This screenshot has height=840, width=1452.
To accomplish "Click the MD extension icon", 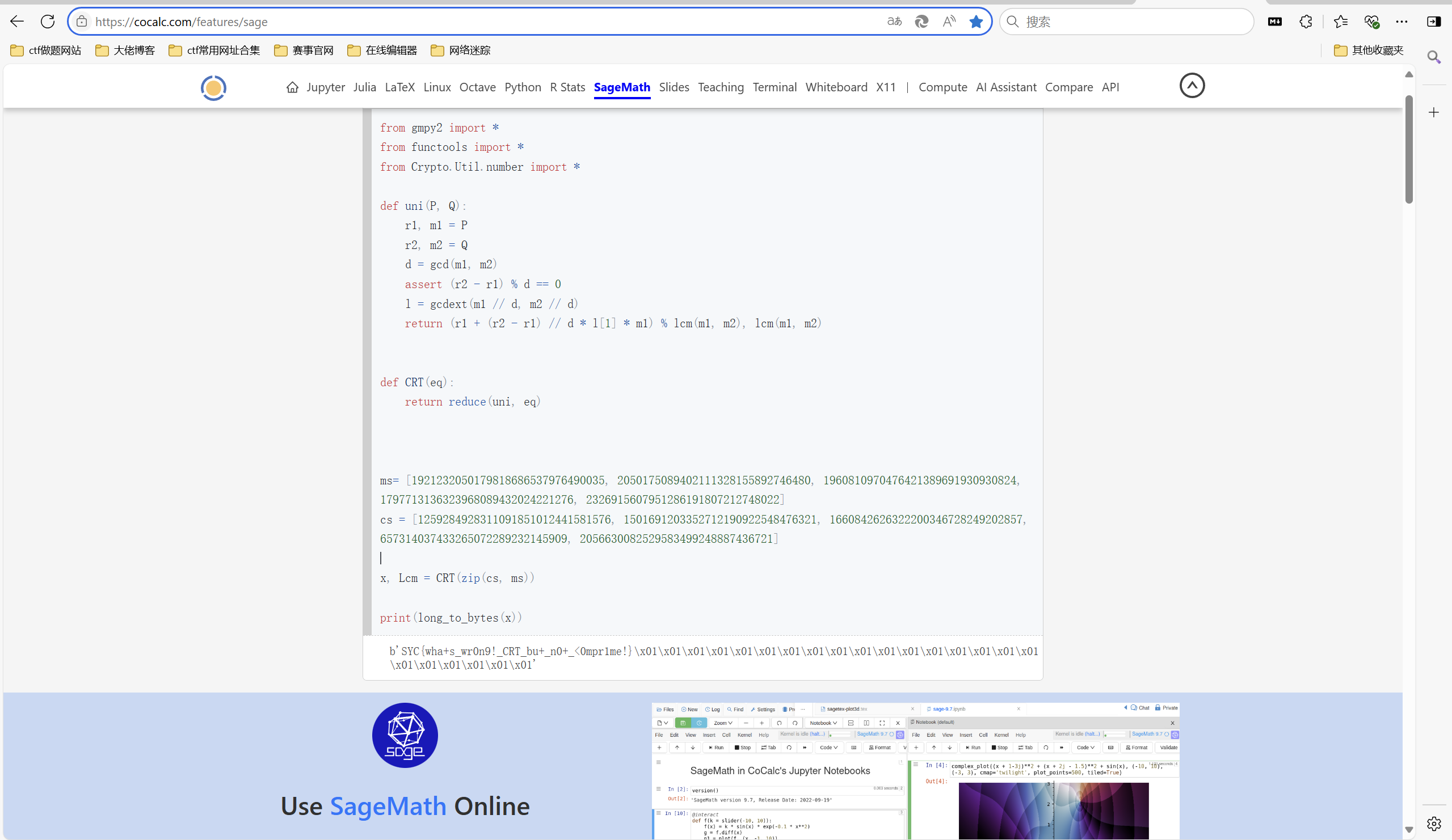I will (1274, 22).
